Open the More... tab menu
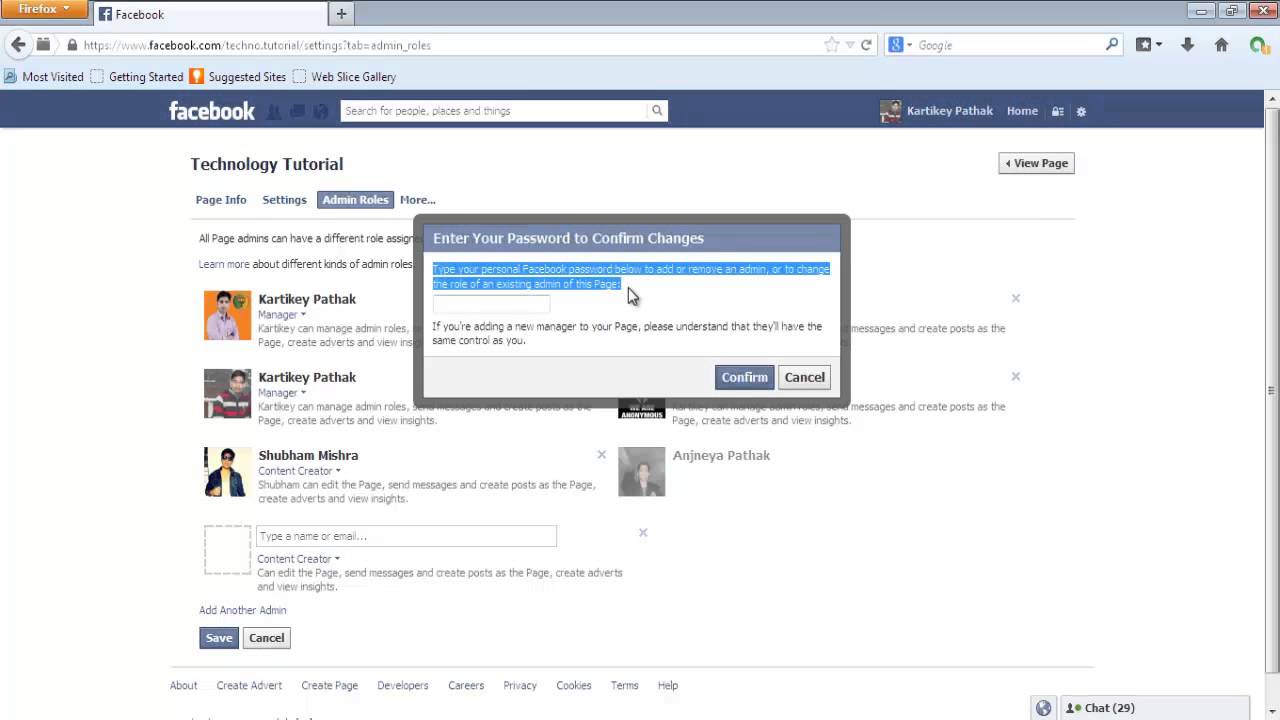 pos(418,200)
